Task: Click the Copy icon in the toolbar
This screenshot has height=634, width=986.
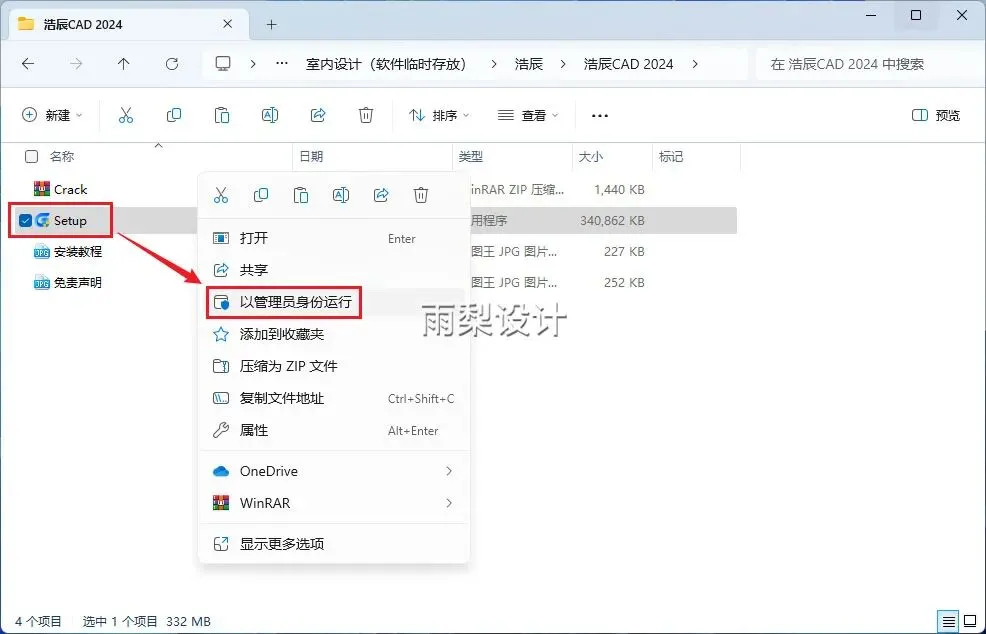Action: point(174,115)
